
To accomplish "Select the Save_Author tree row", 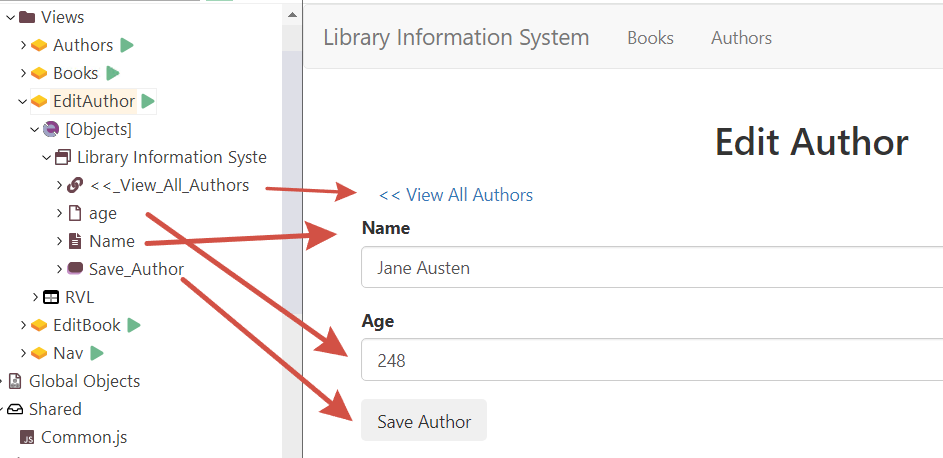I will pyautogui.click(x=137, y=269).
